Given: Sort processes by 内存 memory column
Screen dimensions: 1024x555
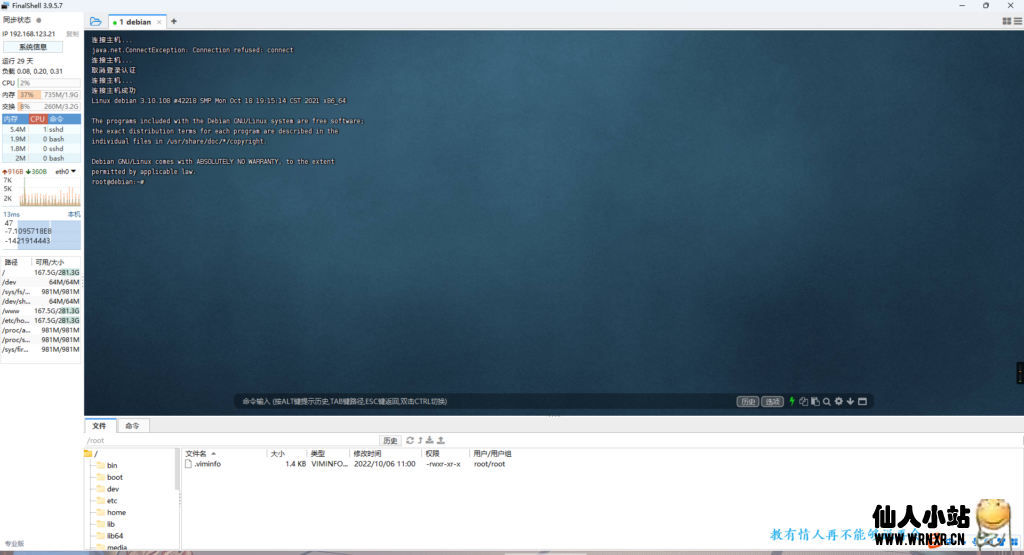Looking at the screenshot, I should click(x=11, y=119).
